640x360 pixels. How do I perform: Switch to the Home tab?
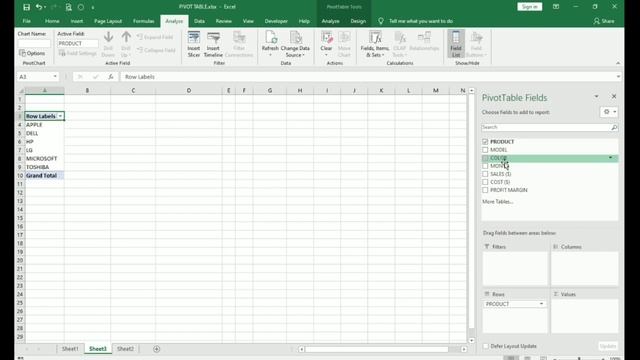[52, 21]
